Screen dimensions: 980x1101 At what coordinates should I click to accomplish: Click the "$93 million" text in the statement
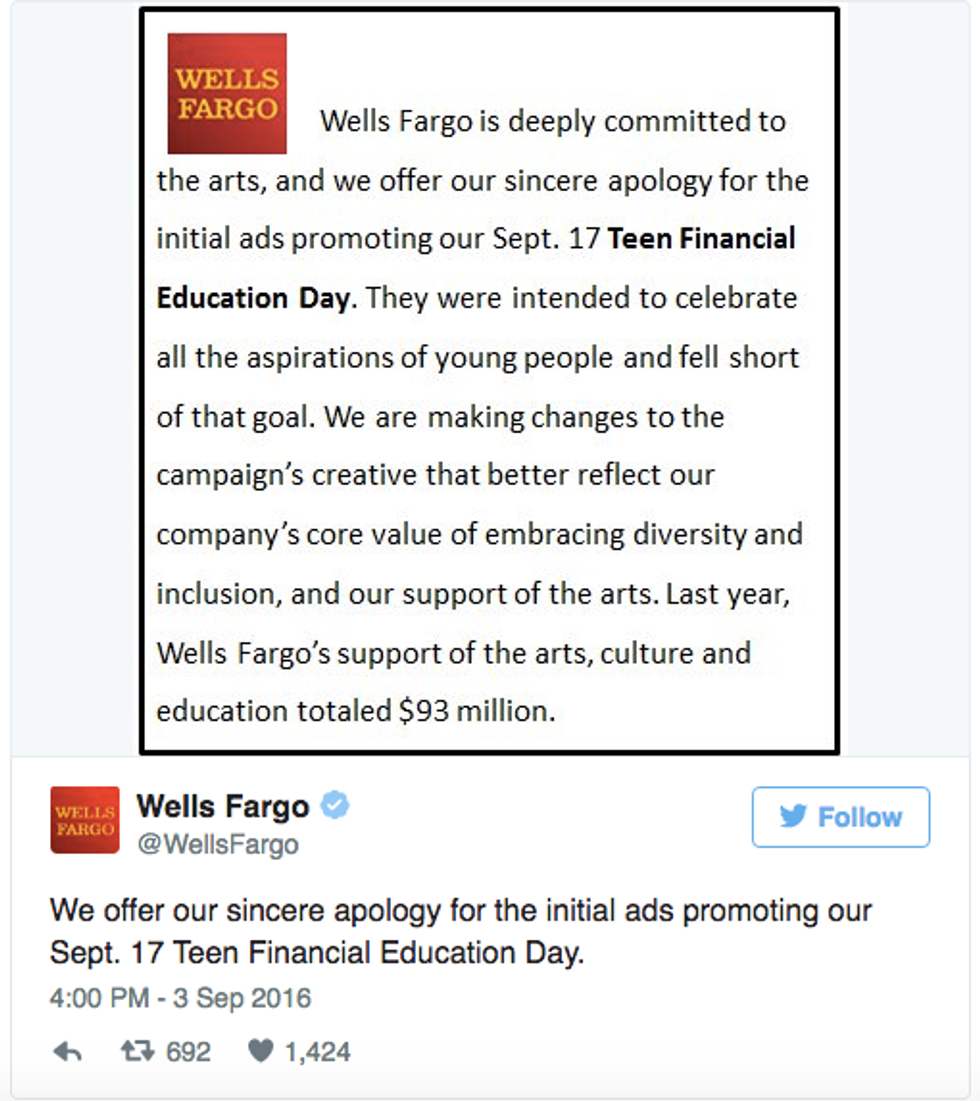tap(475, 711)
